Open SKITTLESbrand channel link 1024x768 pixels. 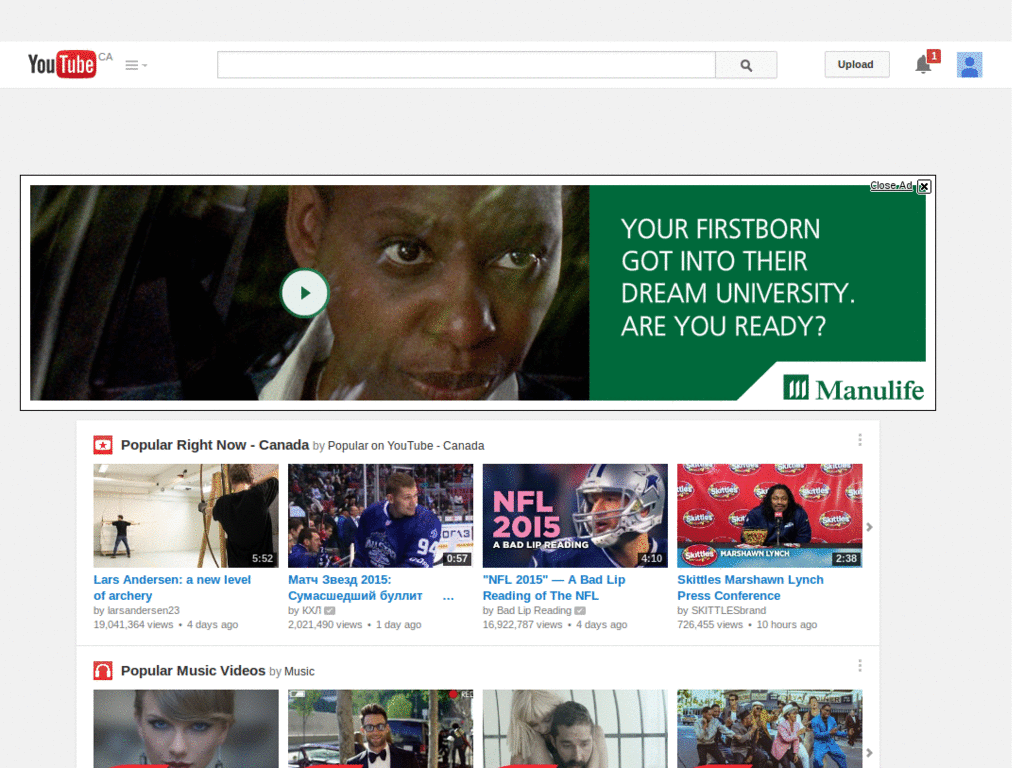click(728, 610)
